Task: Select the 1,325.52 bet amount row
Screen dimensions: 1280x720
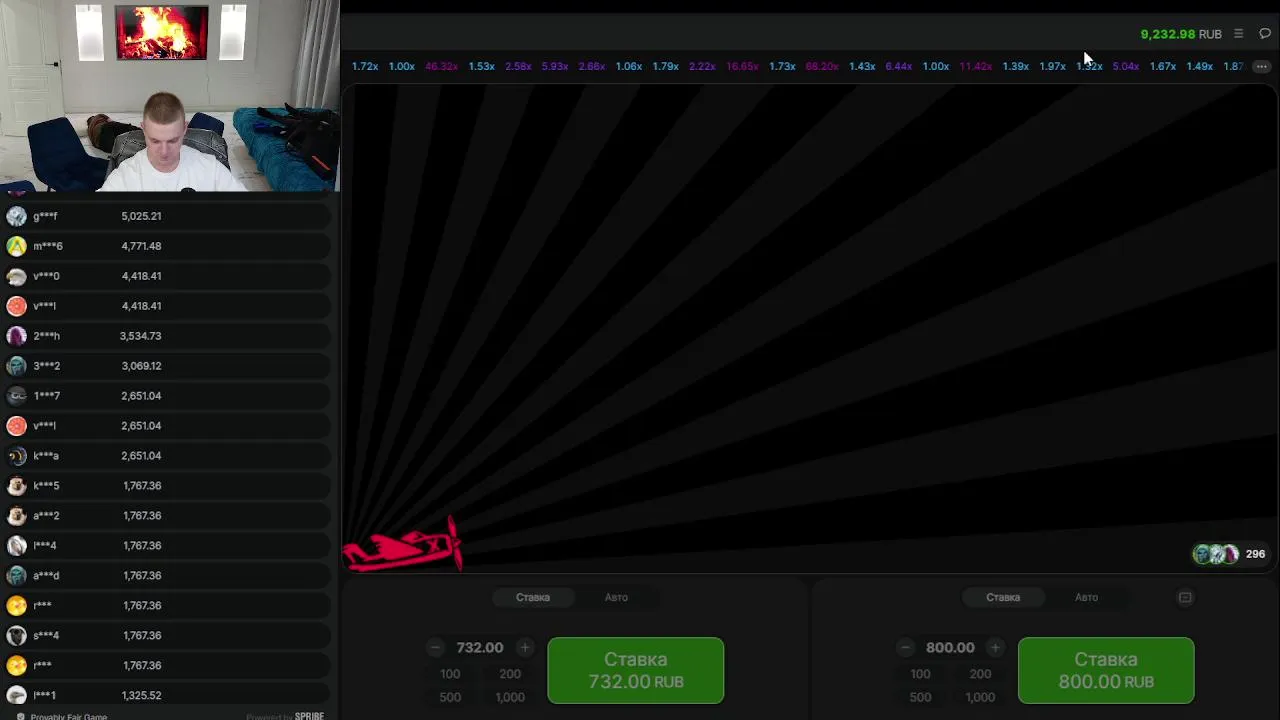Action: pos(166,695)
